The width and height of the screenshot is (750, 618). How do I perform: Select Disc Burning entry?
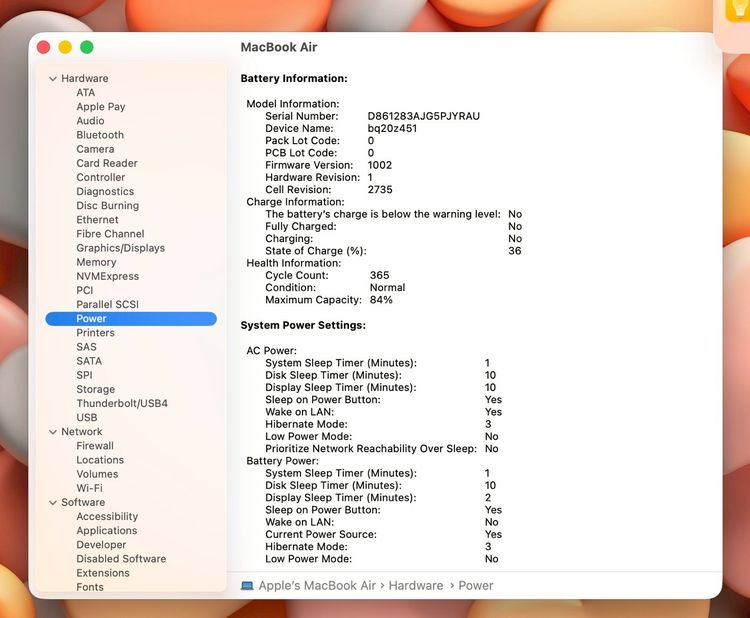click(x=108, y=205)
